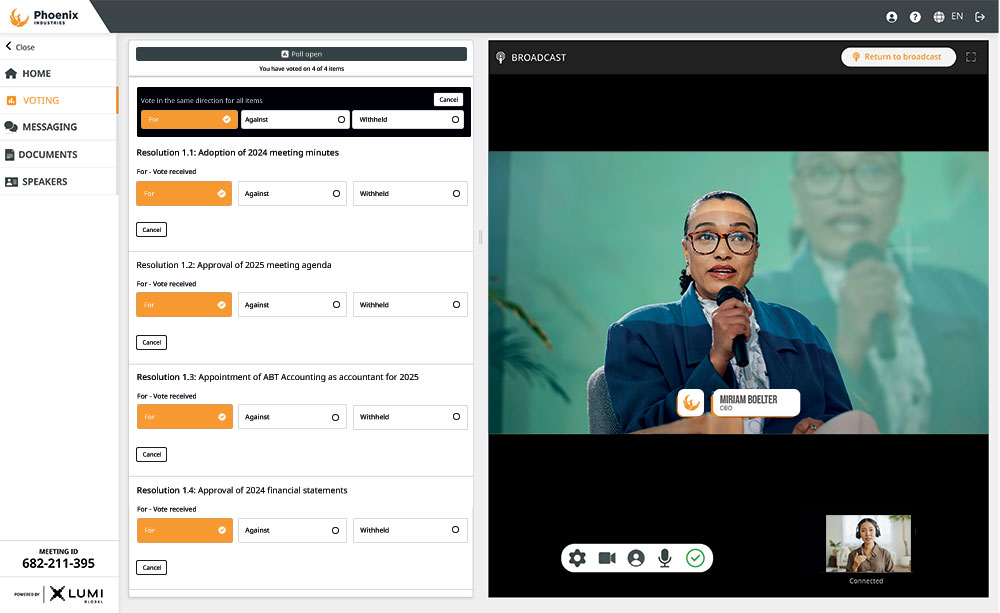Image resolution: width=1000 pixels, height=613 pixels.
Task: Click the green connection checkmark icon
Action: [x=696, y=558]
